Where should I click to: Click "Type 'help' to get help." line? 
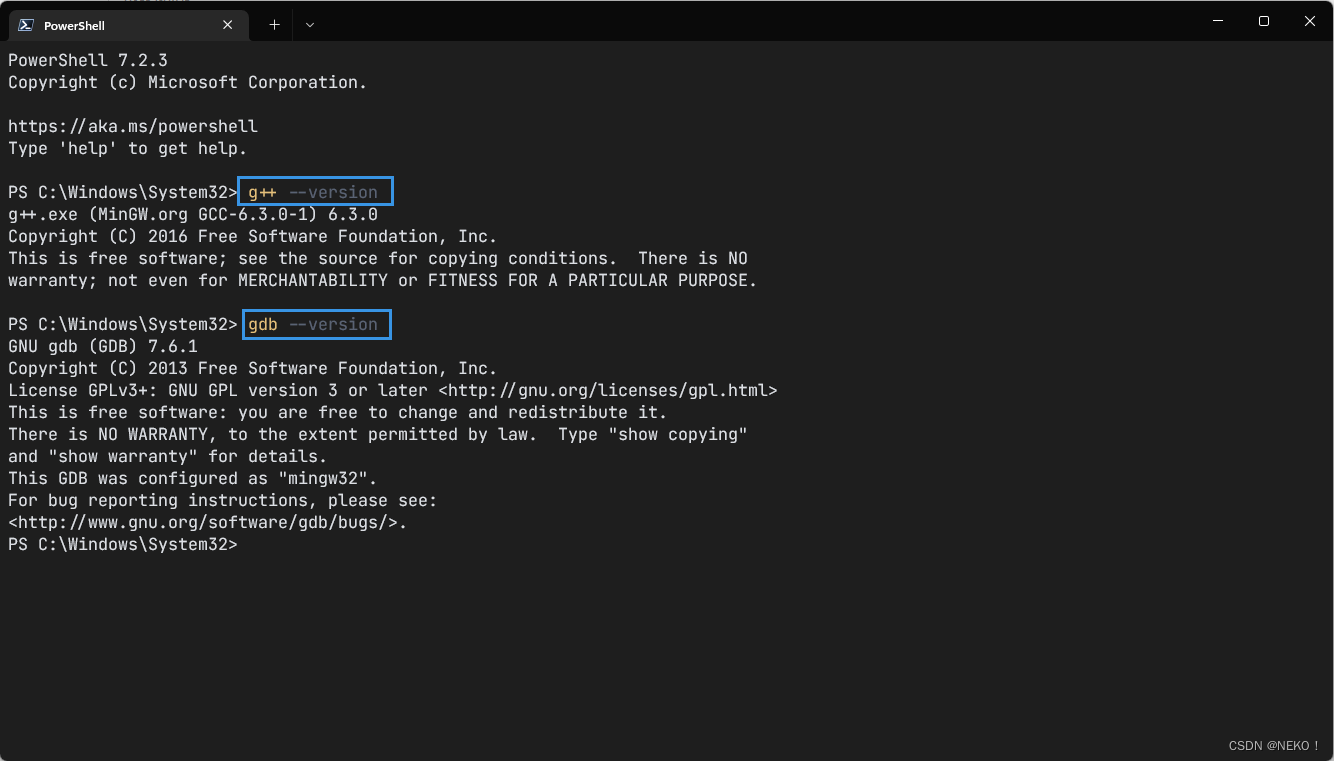coord(128,149)
